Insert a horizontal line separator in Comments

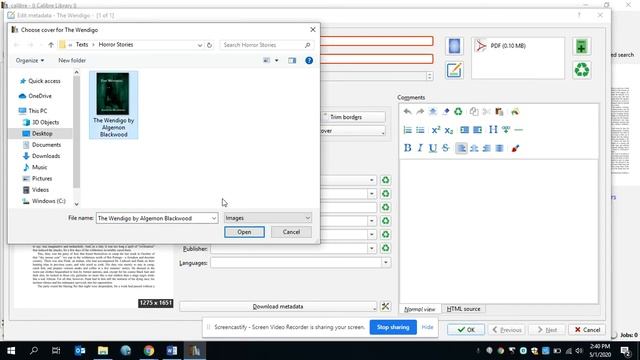tap(518, 130)
